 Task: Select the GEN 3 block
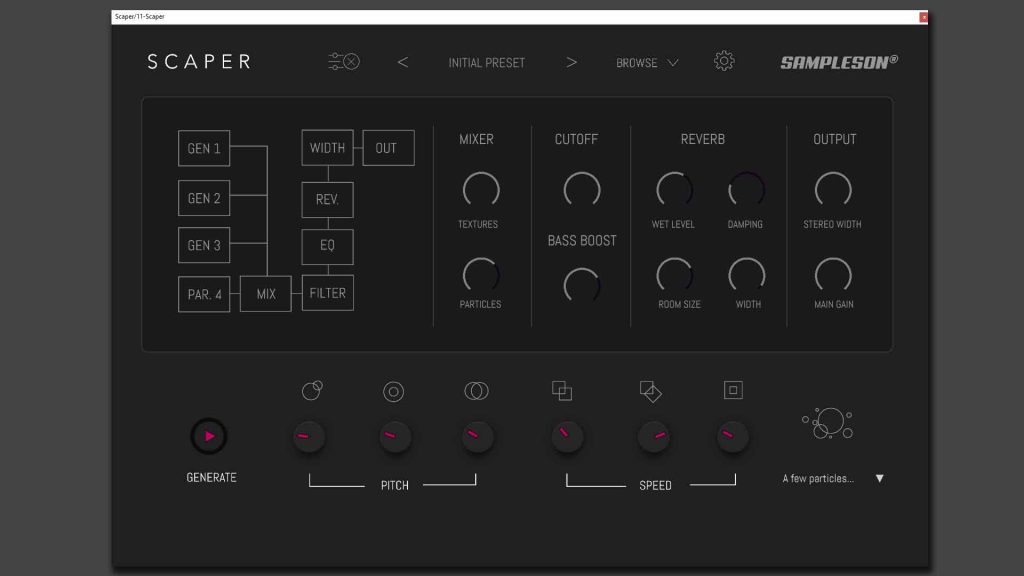(x=204, y=245)
